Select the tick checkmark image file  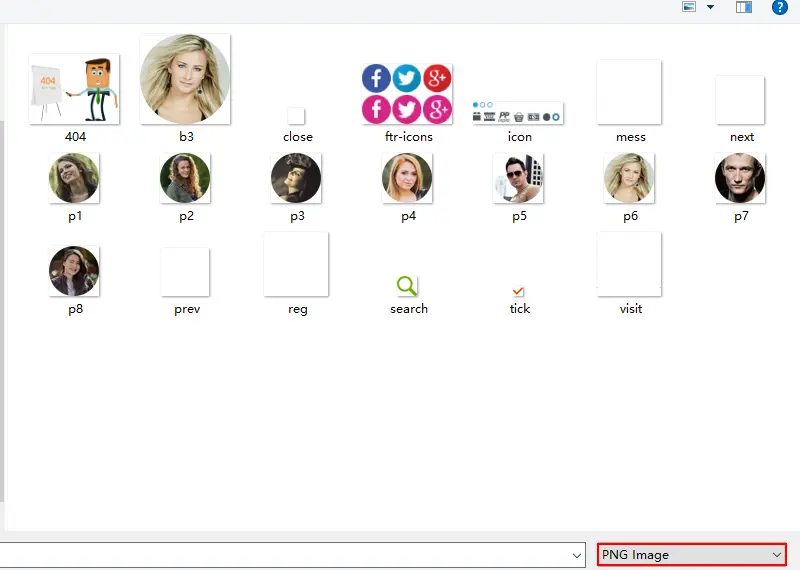[518, 291]
